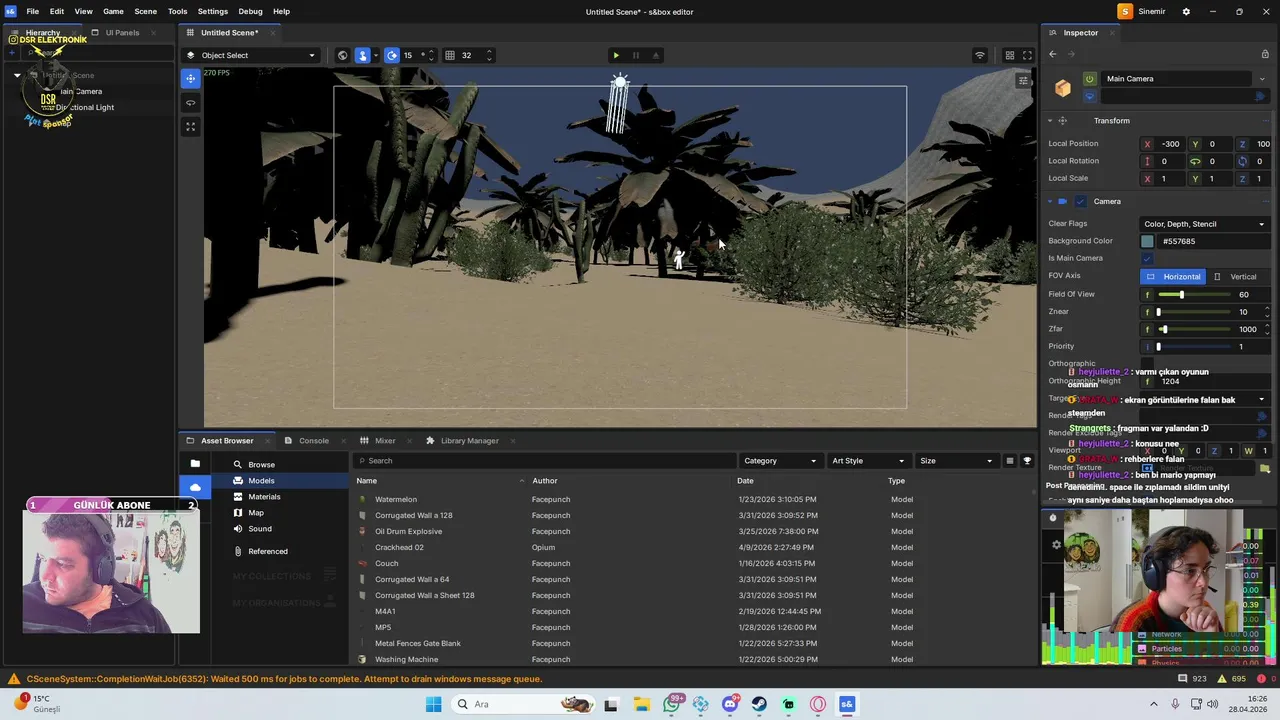1280x720 pixels.
Task: Open the Art Style filter dropdown
Action: tap(868, 461)
